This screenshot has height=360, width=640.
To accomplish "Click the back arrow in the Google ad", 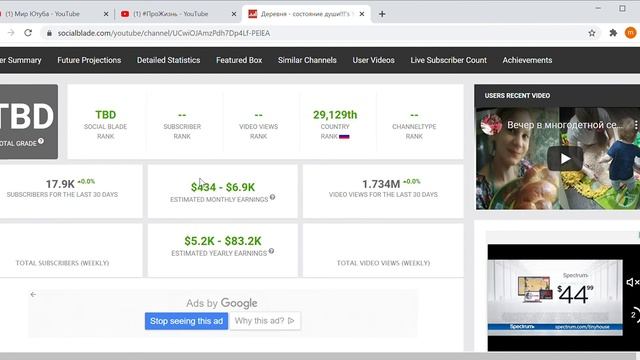I will point(33,294).
